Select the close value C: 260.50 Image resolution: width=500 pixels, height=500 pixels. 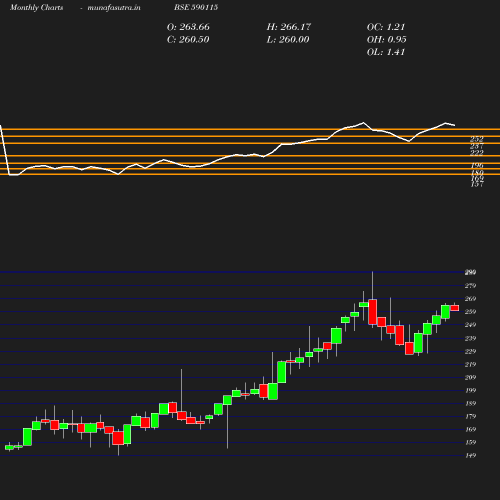click(x=188, y=40)
